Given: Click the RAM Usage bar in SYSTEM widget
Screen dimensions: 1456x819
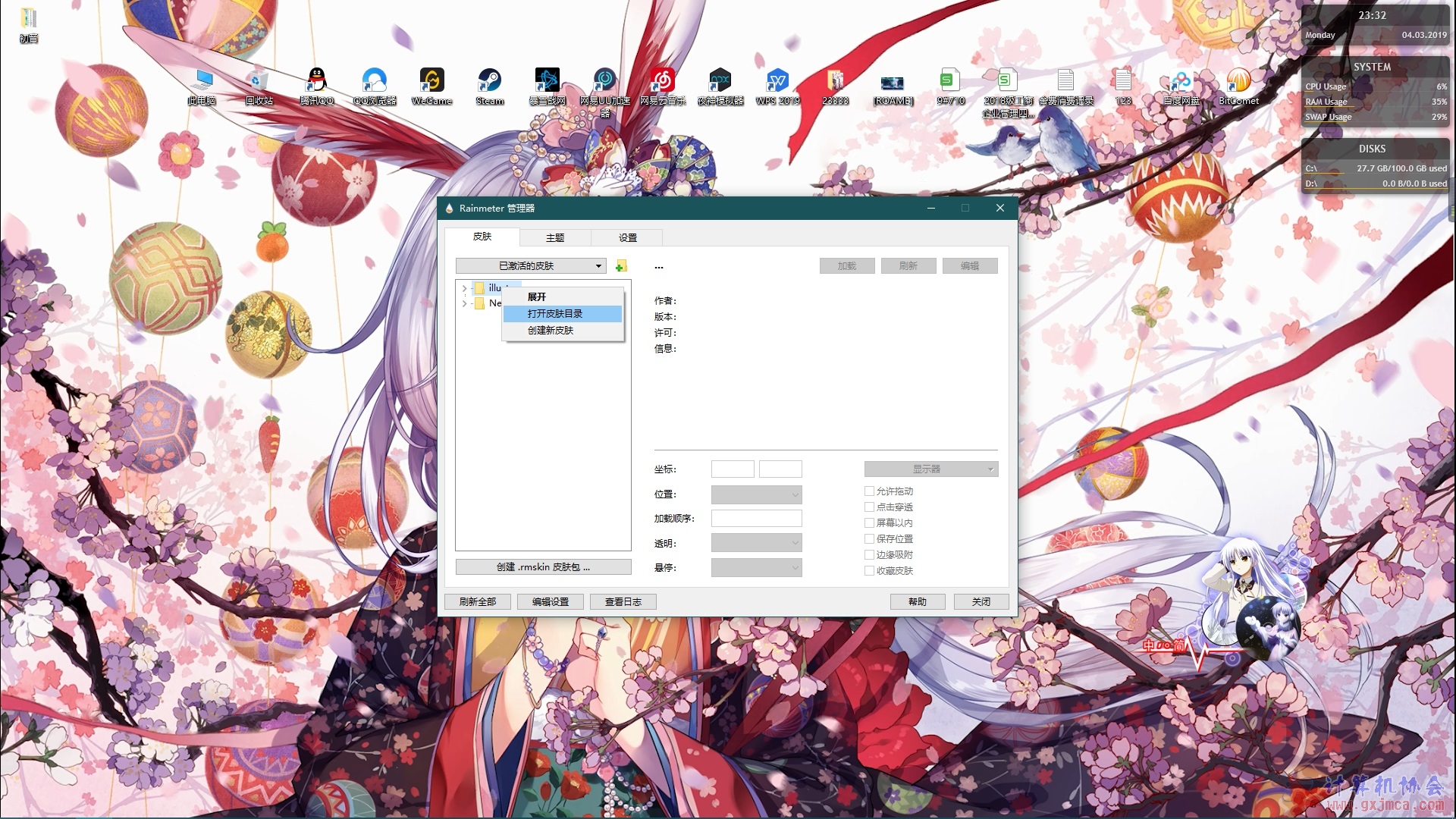Looking at the screenshot, I should (1376, 102).
